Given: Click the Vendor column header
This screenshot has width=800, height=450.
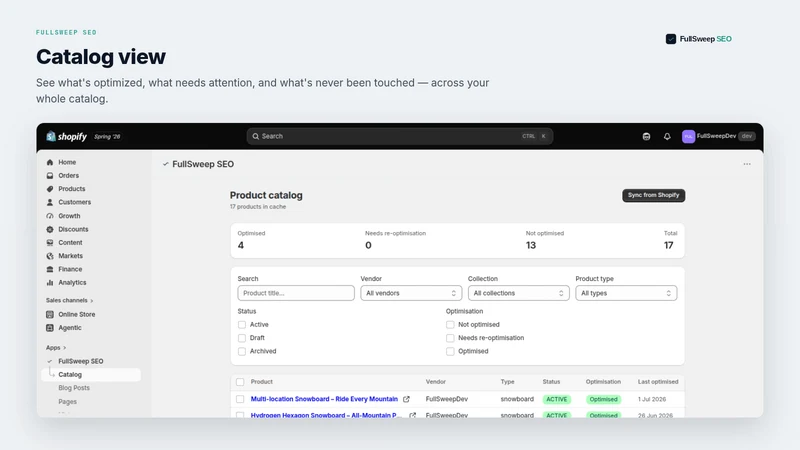Looking at the screenshot, I should pos(436,382).
